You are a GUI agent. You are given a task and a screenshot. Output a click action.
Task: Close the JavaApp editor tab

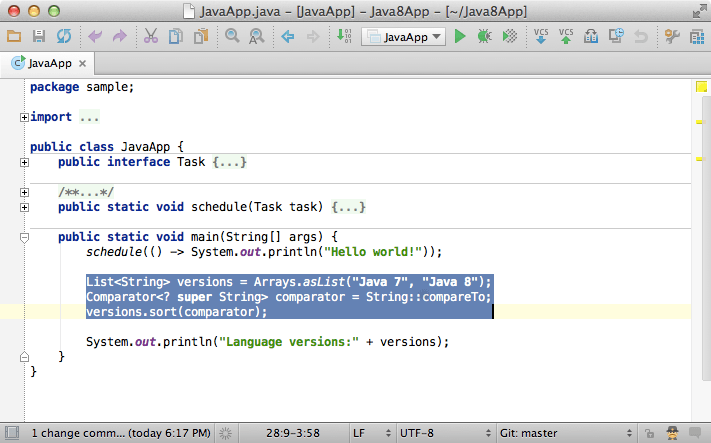(83, 63)
